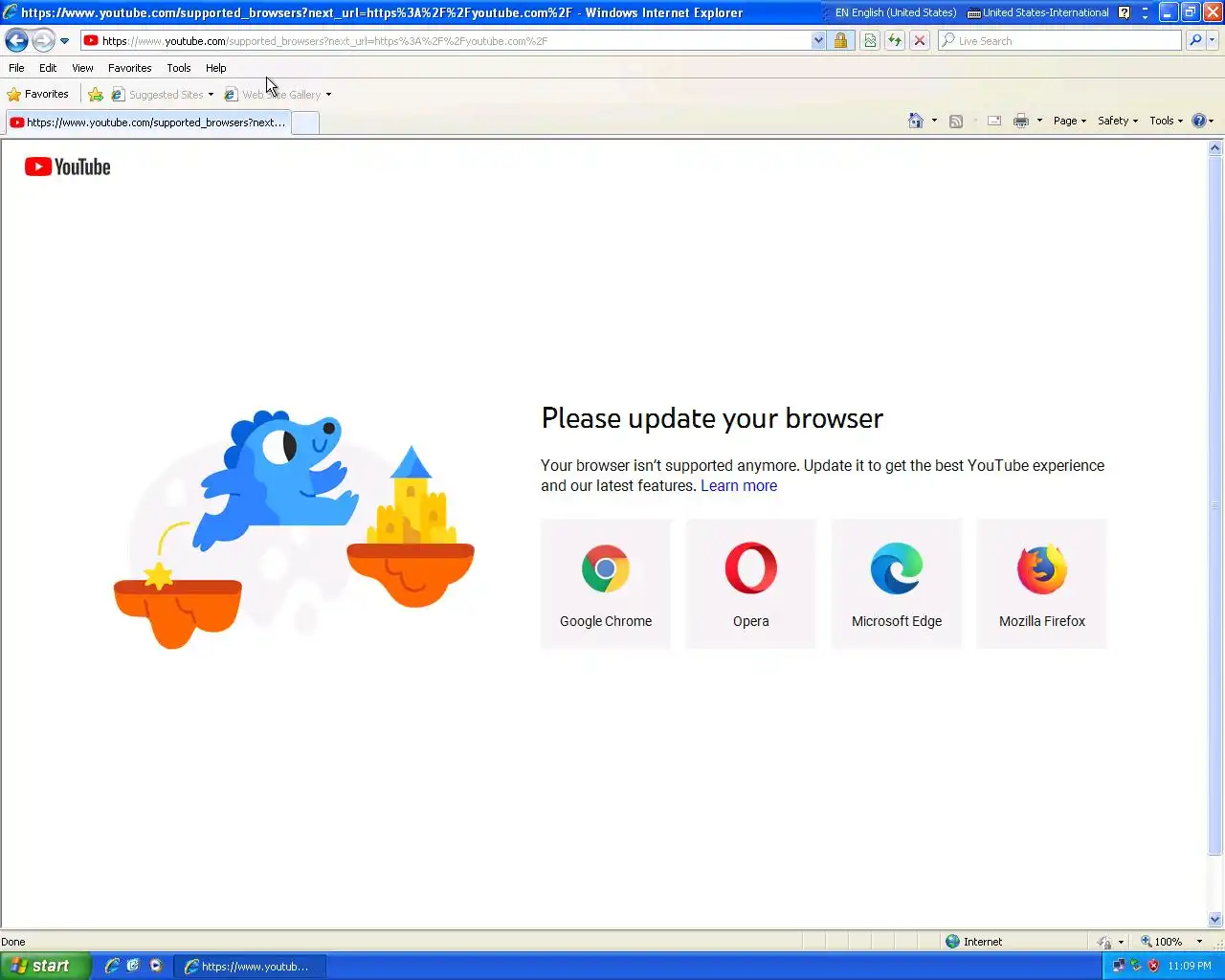Click the 'Done' status bar text
The image size is (1225, 980).
coord(13,942)
